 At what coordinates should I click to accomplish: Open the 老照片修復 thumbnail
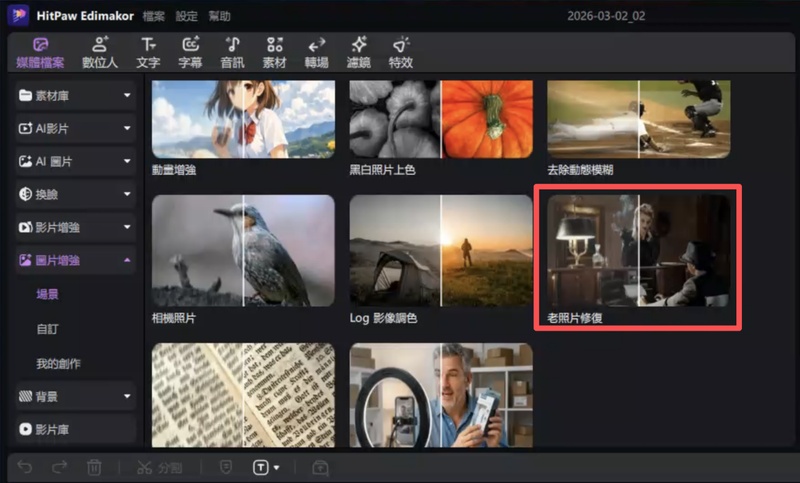pos(639,250)
